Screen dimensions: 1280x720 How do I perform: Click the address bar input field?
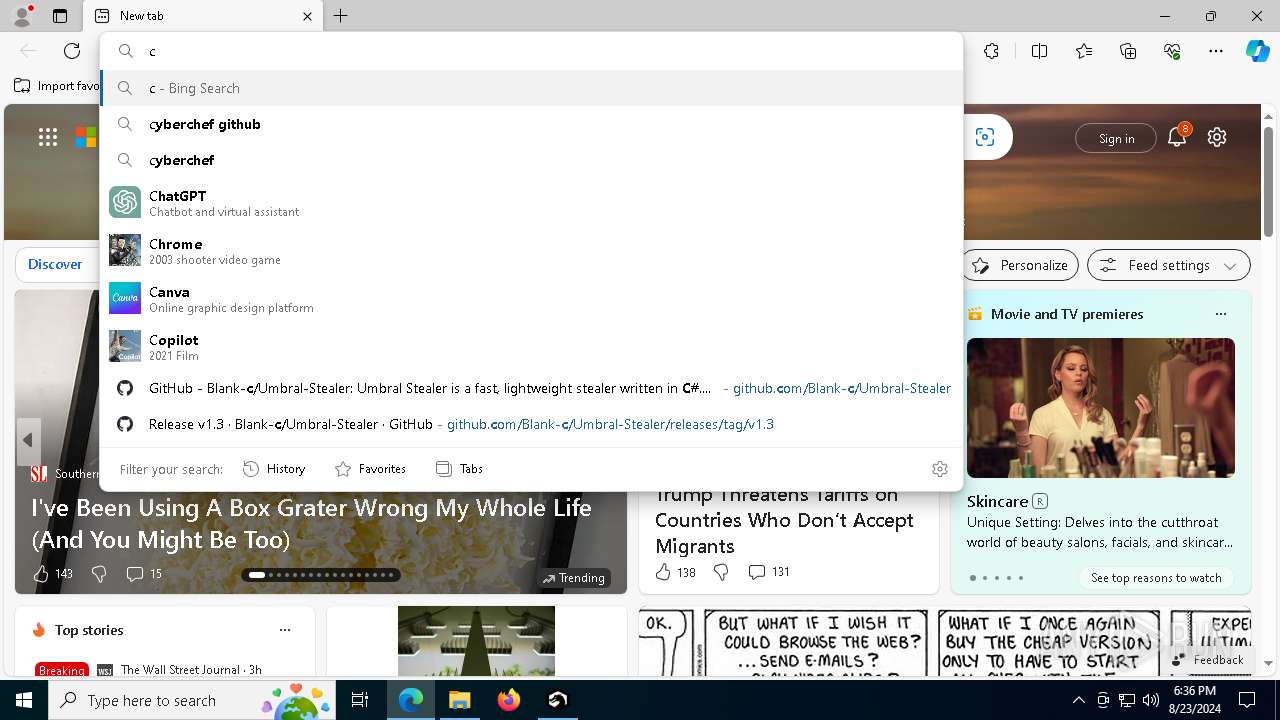click(x=532, y=51)
